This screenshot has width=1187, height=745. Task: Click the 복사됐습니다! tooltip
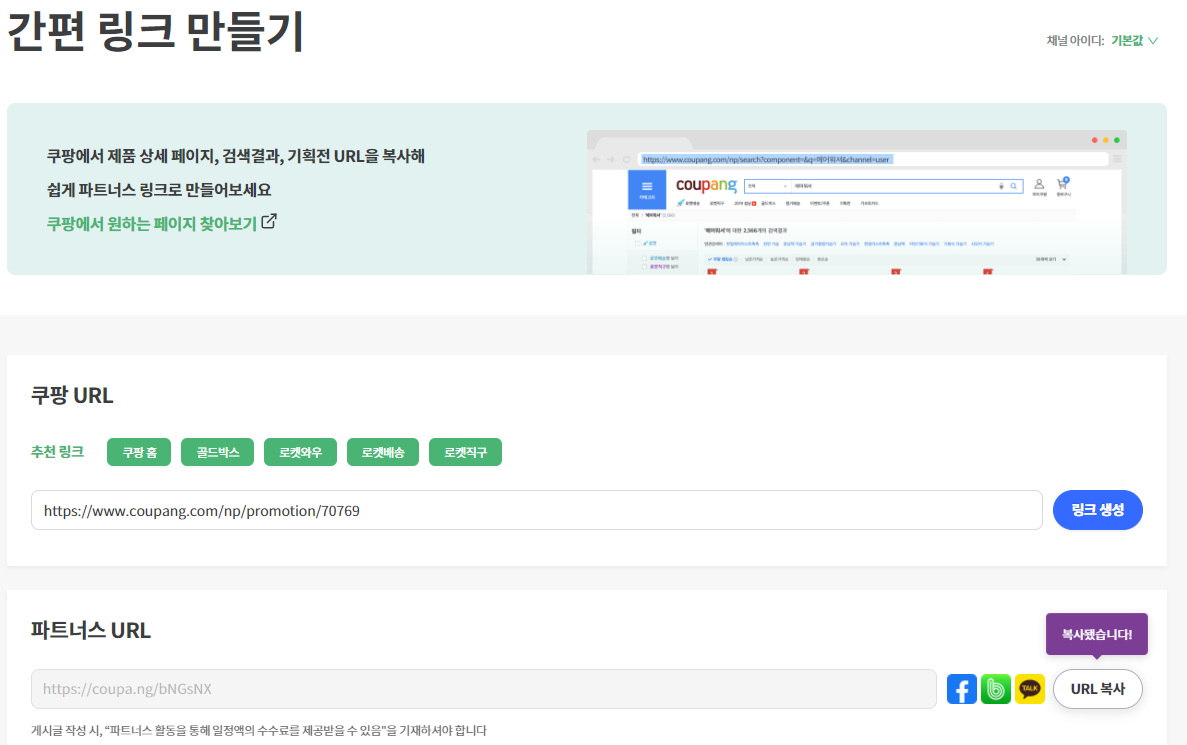tap(1097, 634)
